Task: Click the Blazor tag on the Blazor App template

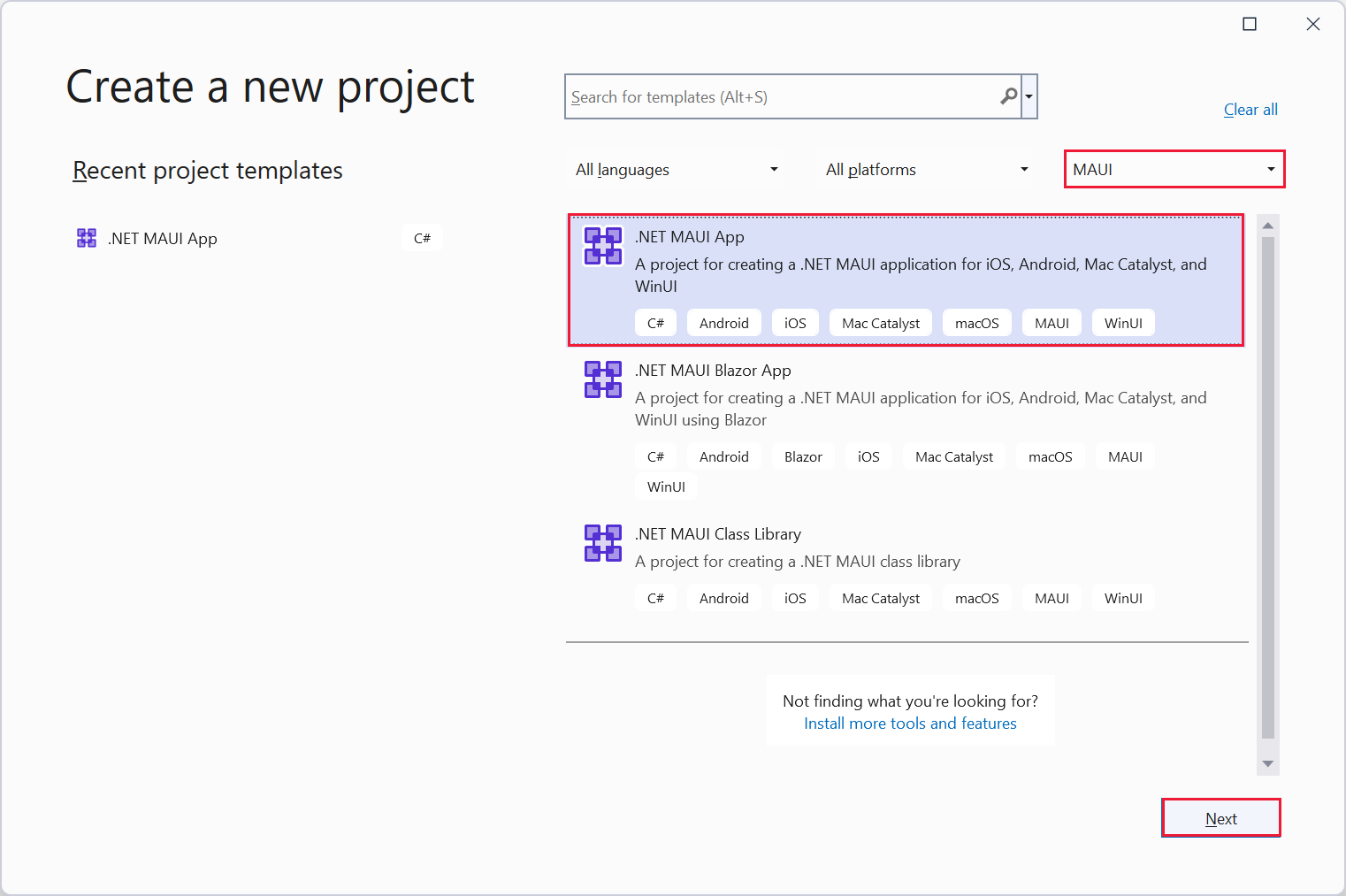Action: point(803,456)
